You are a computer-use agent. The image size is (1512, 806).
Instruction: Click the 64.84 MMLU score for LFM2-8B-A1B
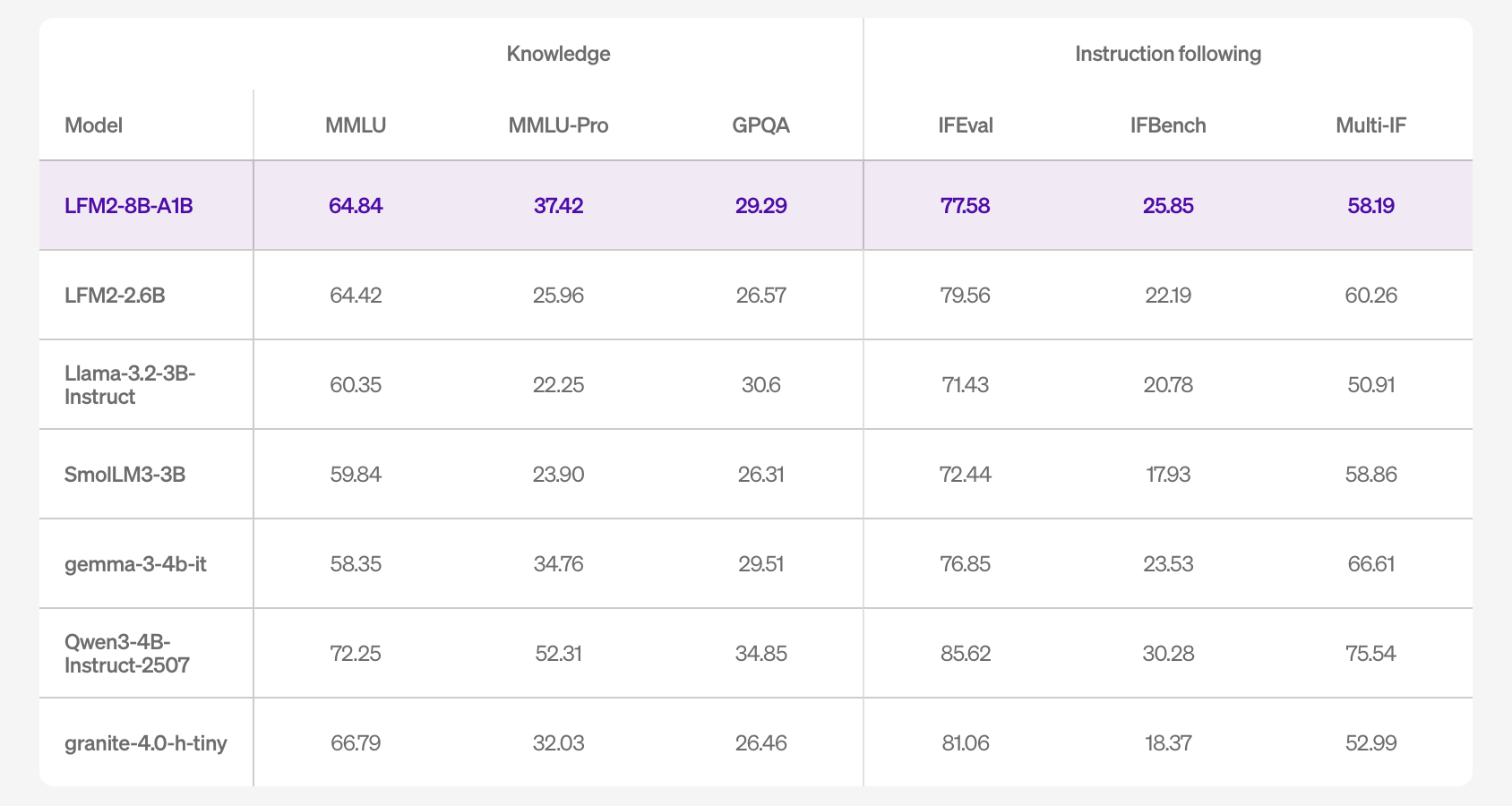pos(356,206)
